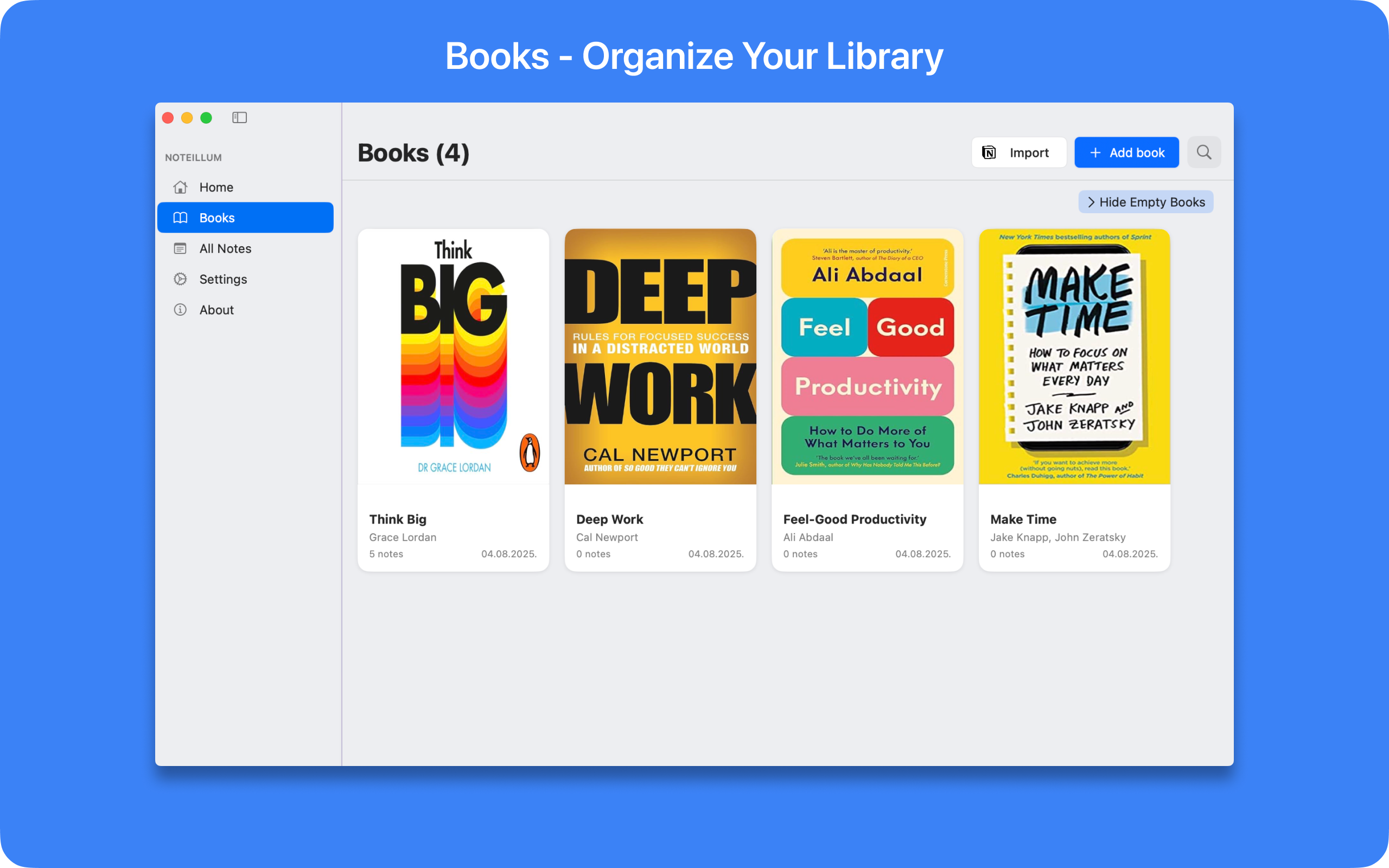Click the Notion logo in Import button
The image size is (1389, 868).
pos(989,152)
